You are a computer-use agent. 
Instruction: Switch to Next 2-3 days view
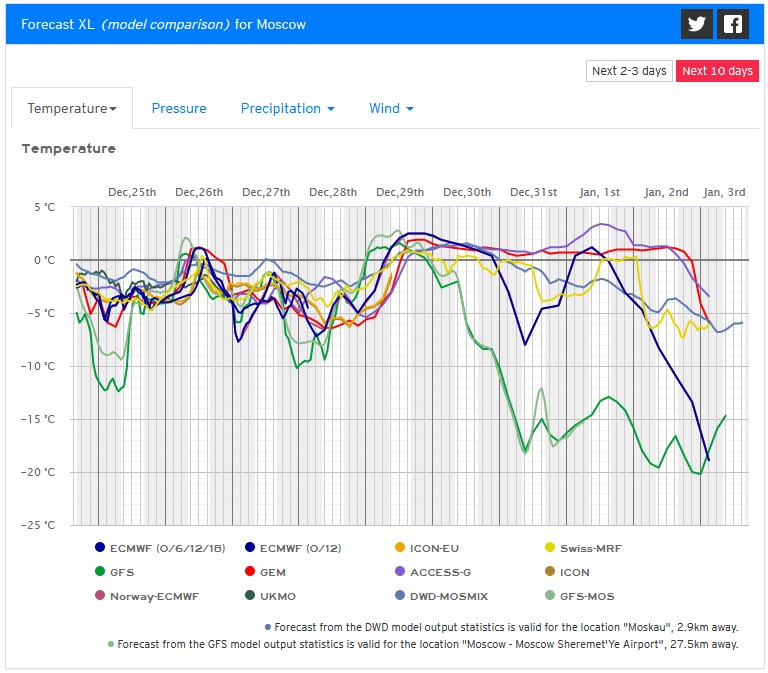[x=629, y=71]
